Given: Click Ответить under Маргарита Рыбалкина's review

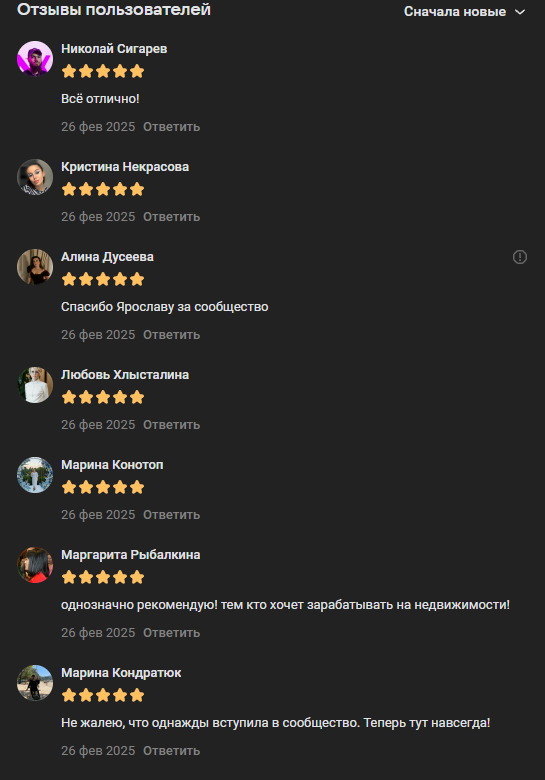Looking at the screenshot, I should (x=172, y=633).
